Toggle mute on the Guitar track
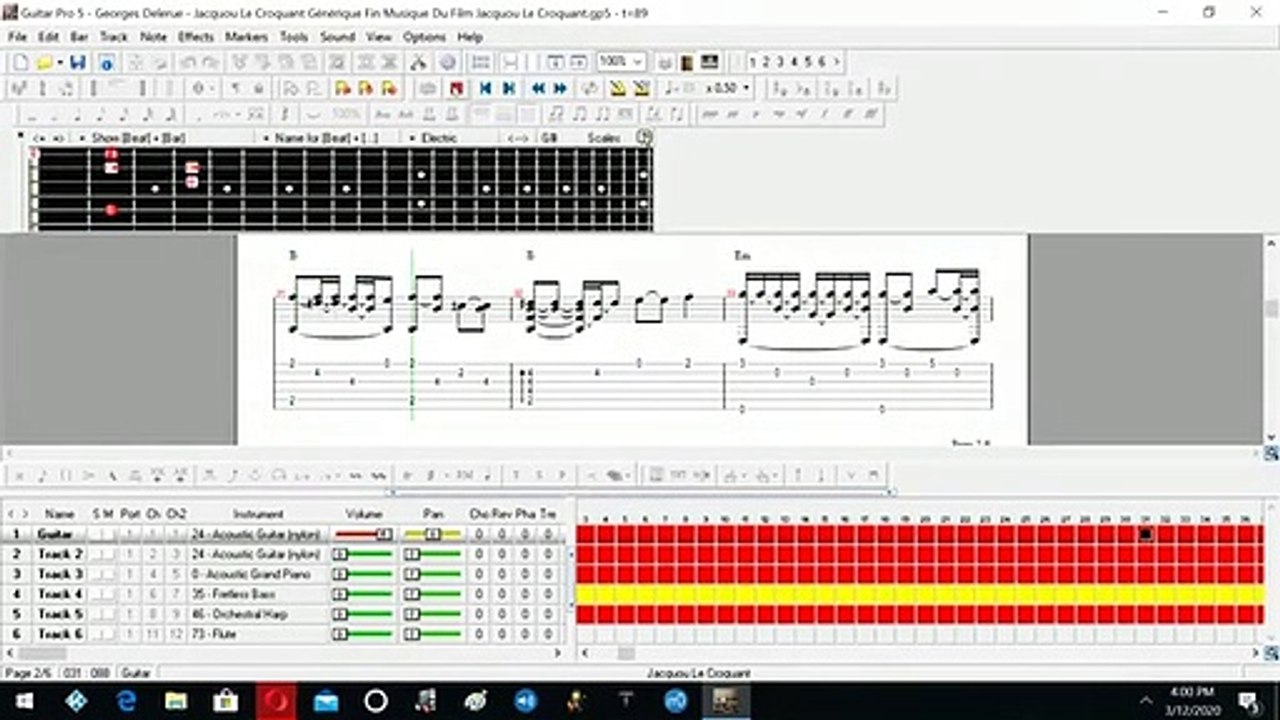This screenshot has width=1280, height=720. [108, 534]
